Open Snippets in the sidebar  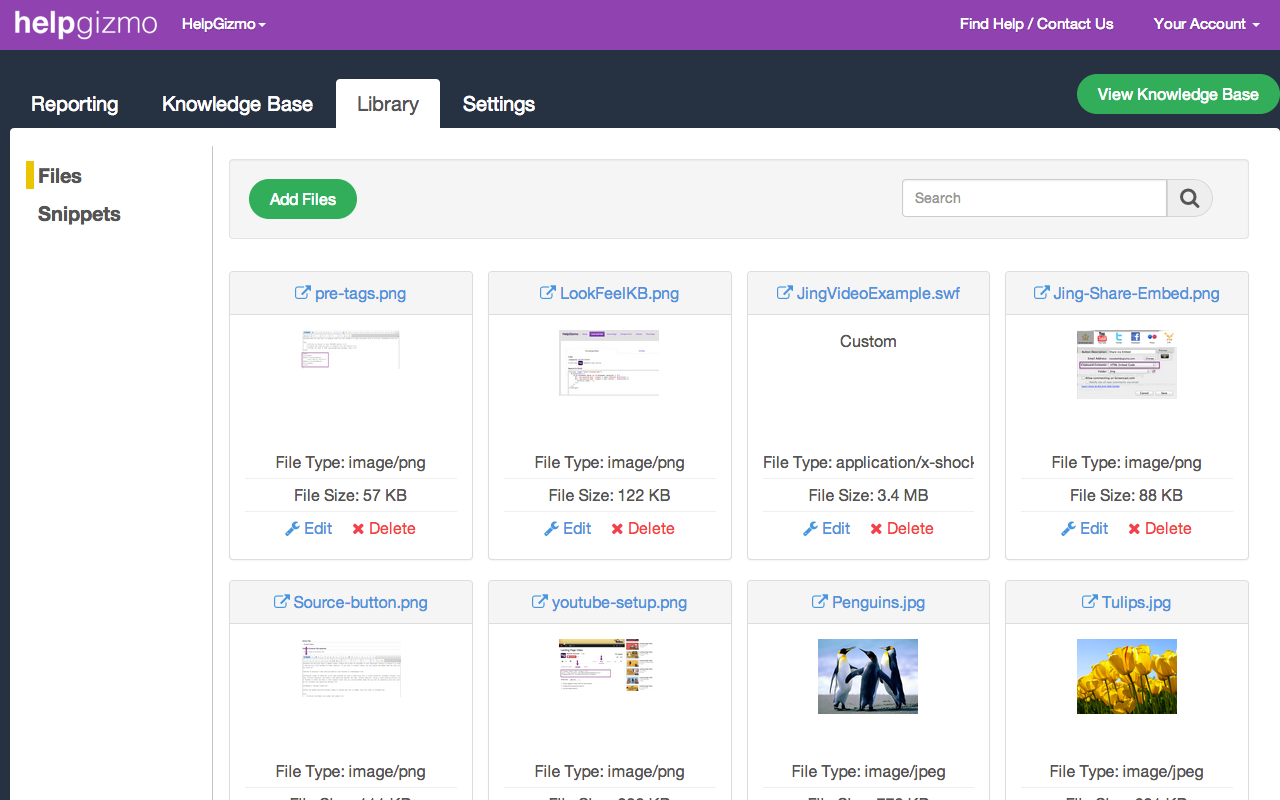click(79, 214)
